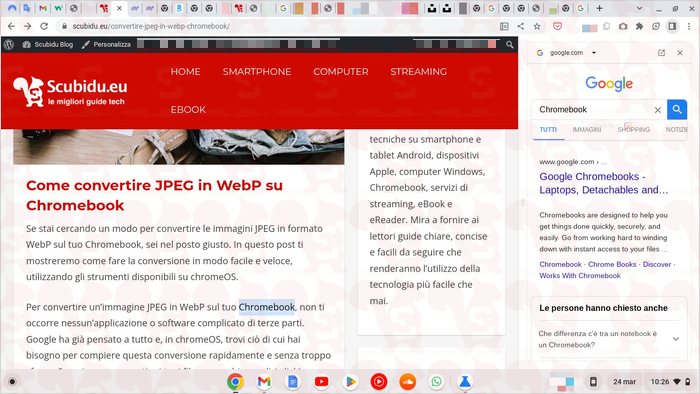Click Personalizza in the WordPress admin bar

coord(106,44)
